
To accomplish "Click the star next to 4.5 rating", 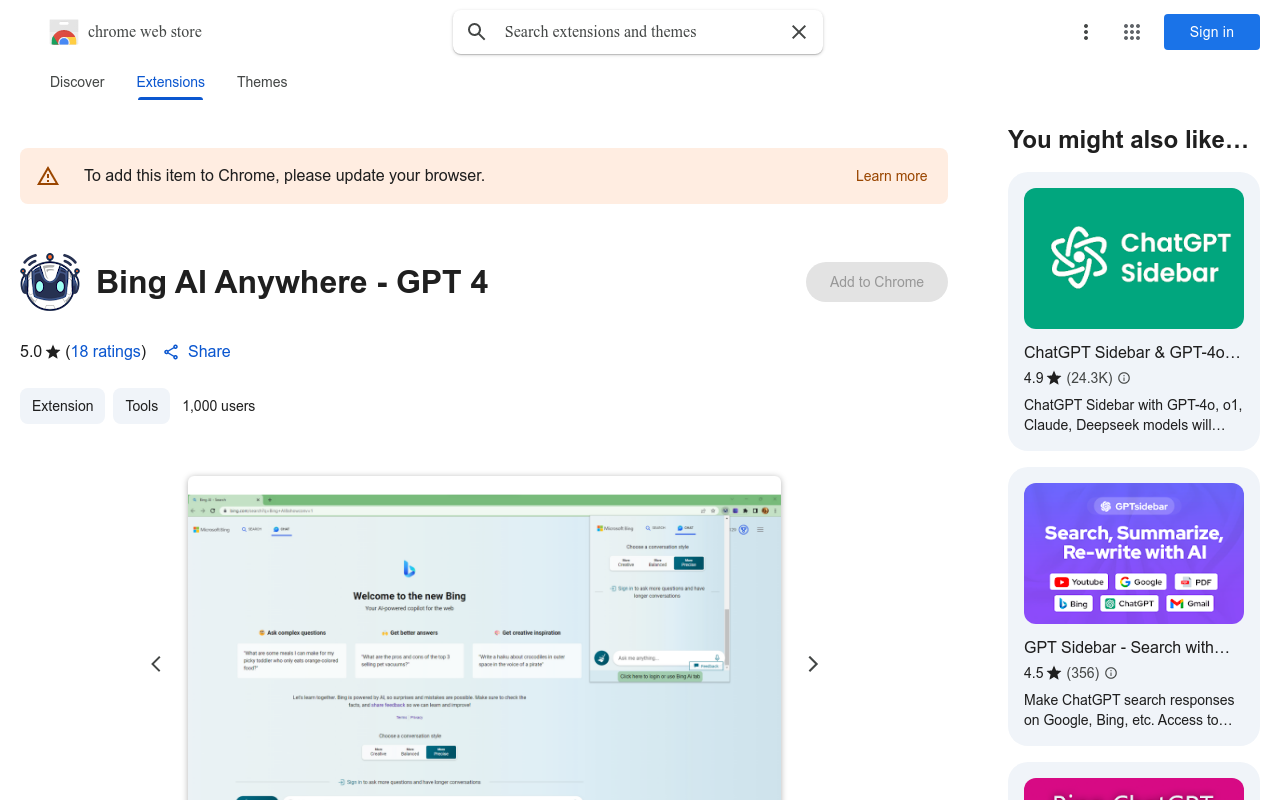I will point(1054,673).
